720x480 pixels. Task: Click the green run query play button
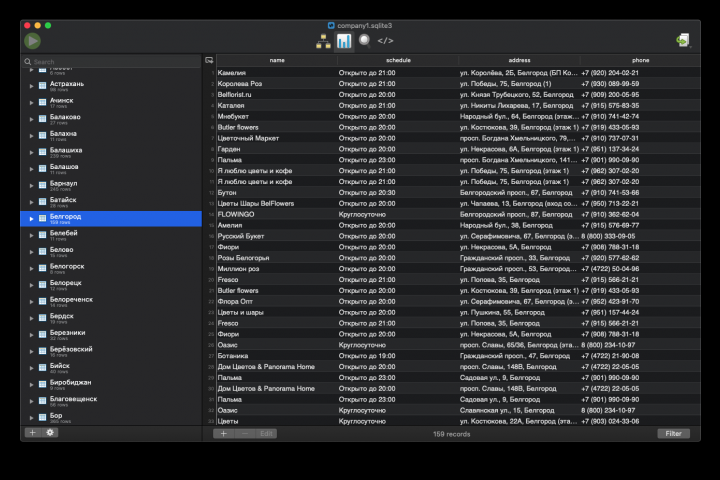tap(32, 41)
